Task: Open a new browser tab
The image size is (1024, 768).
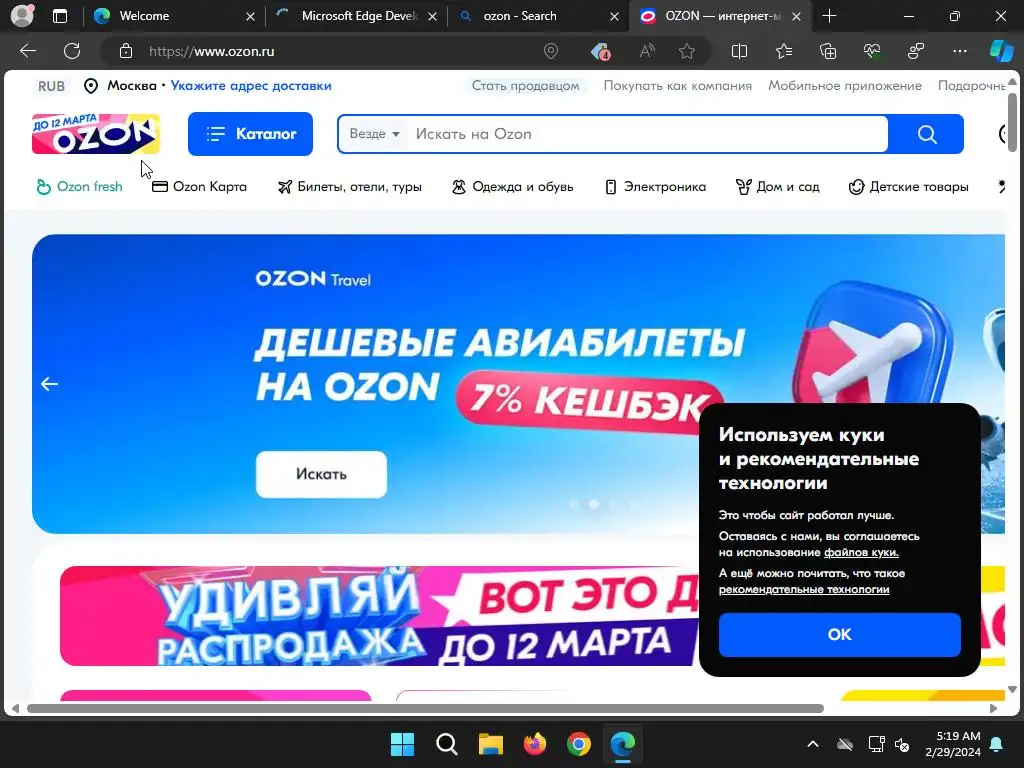Action: [829, 16]
